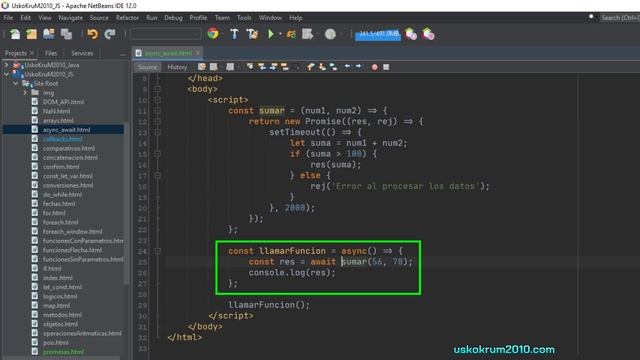The height and width of the screenshot is (360, 640).
Task: Open the Refactor menu
Action: click(x=127, y=18)
